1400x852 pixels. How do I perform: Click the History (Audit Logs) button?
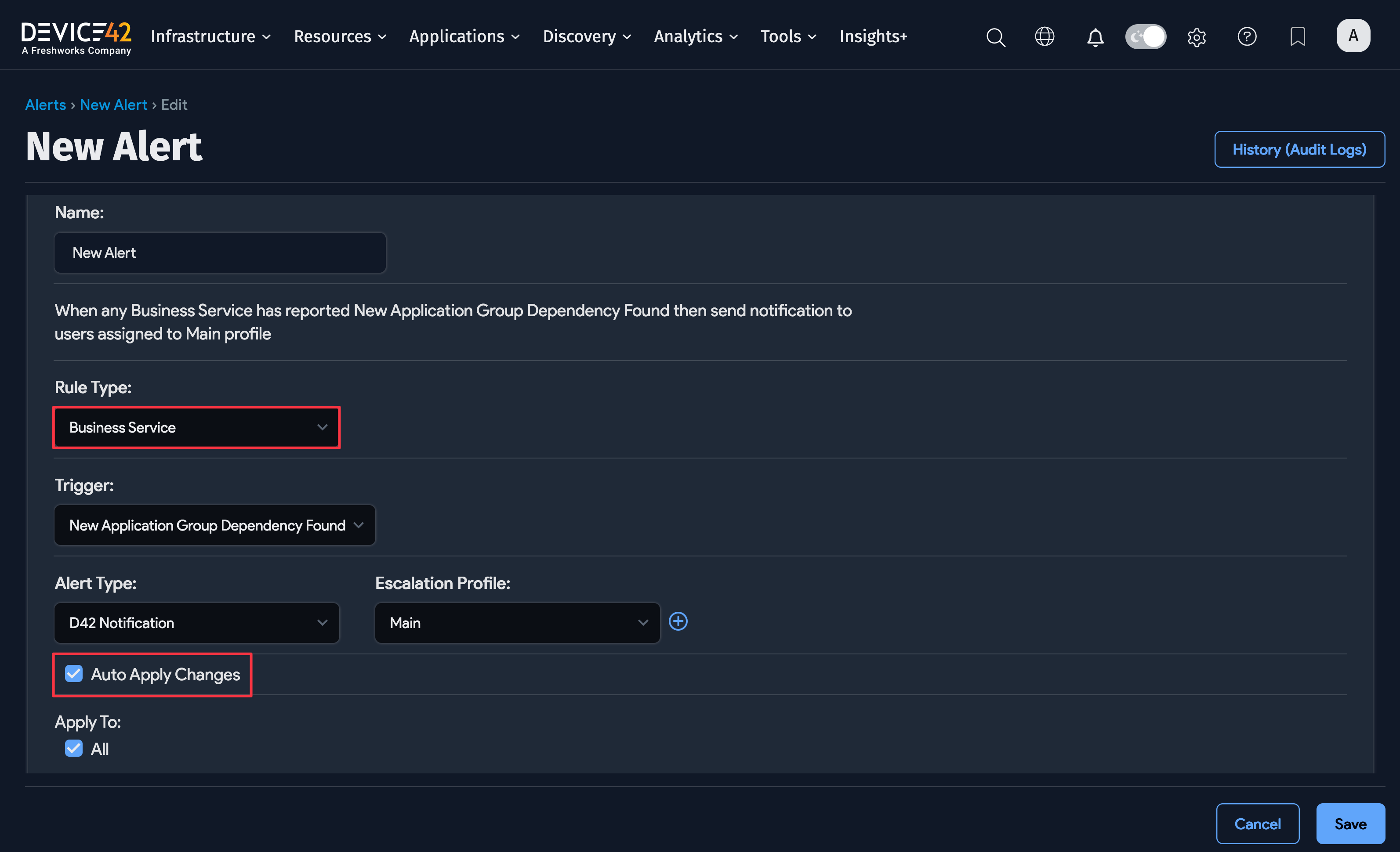click(1299, 149)
